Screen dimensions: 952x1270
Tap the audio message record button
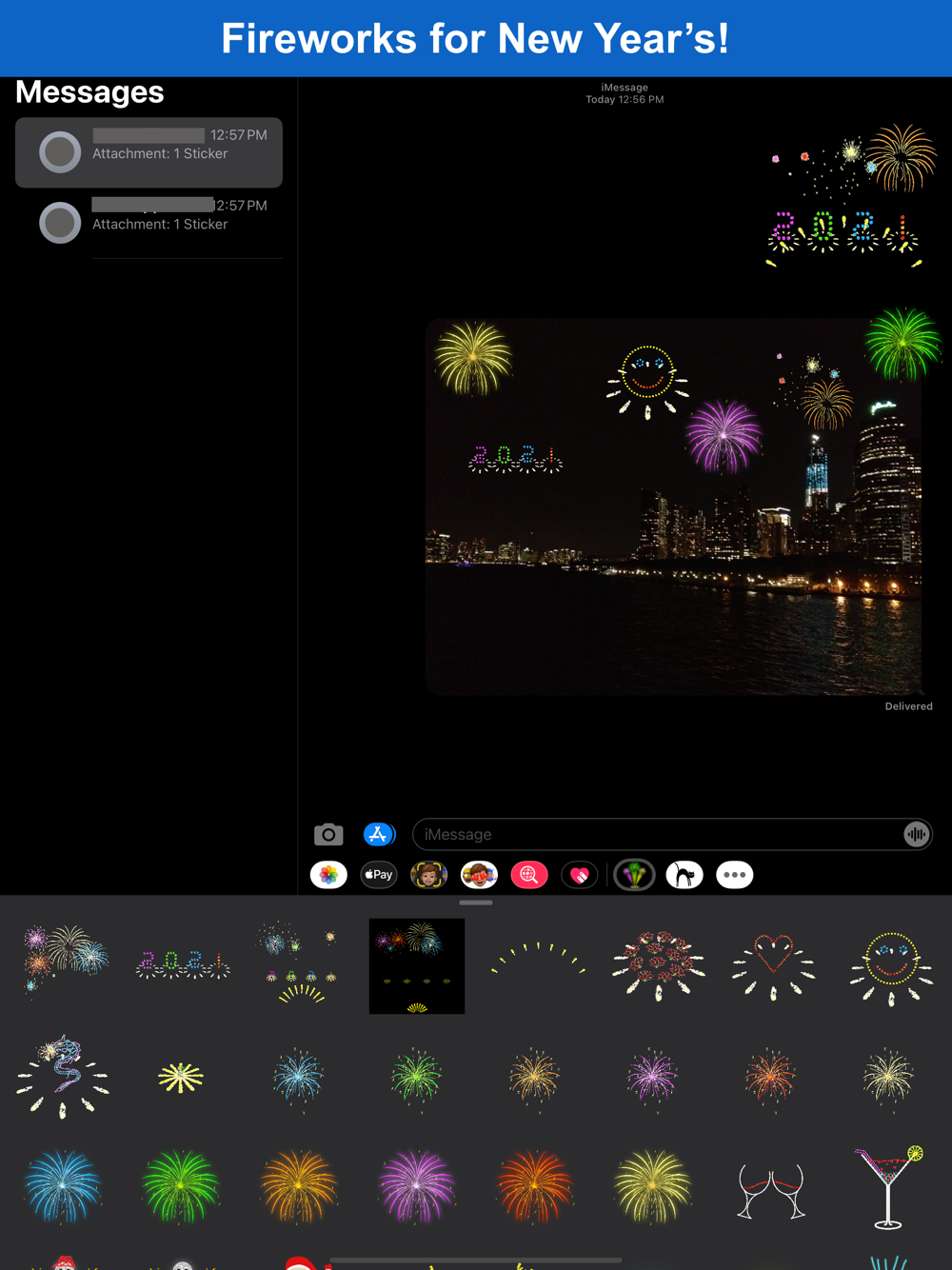click(916, 835)
